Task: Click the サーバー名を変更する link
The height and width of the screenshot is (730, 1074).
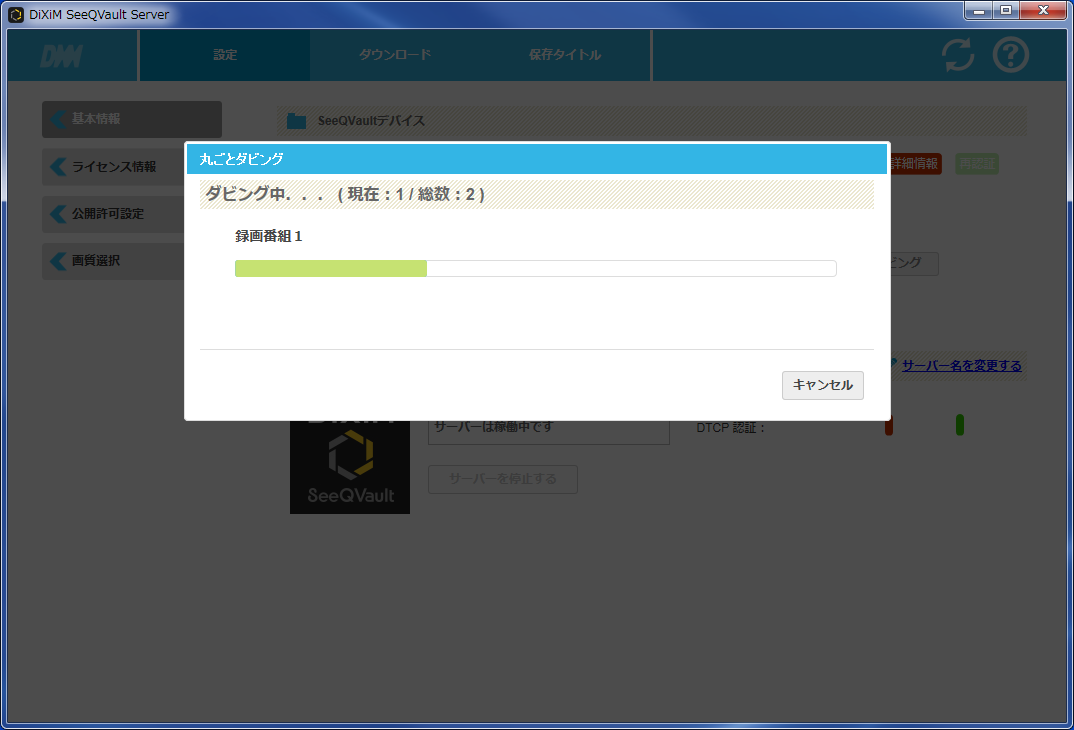Action: 962,366
